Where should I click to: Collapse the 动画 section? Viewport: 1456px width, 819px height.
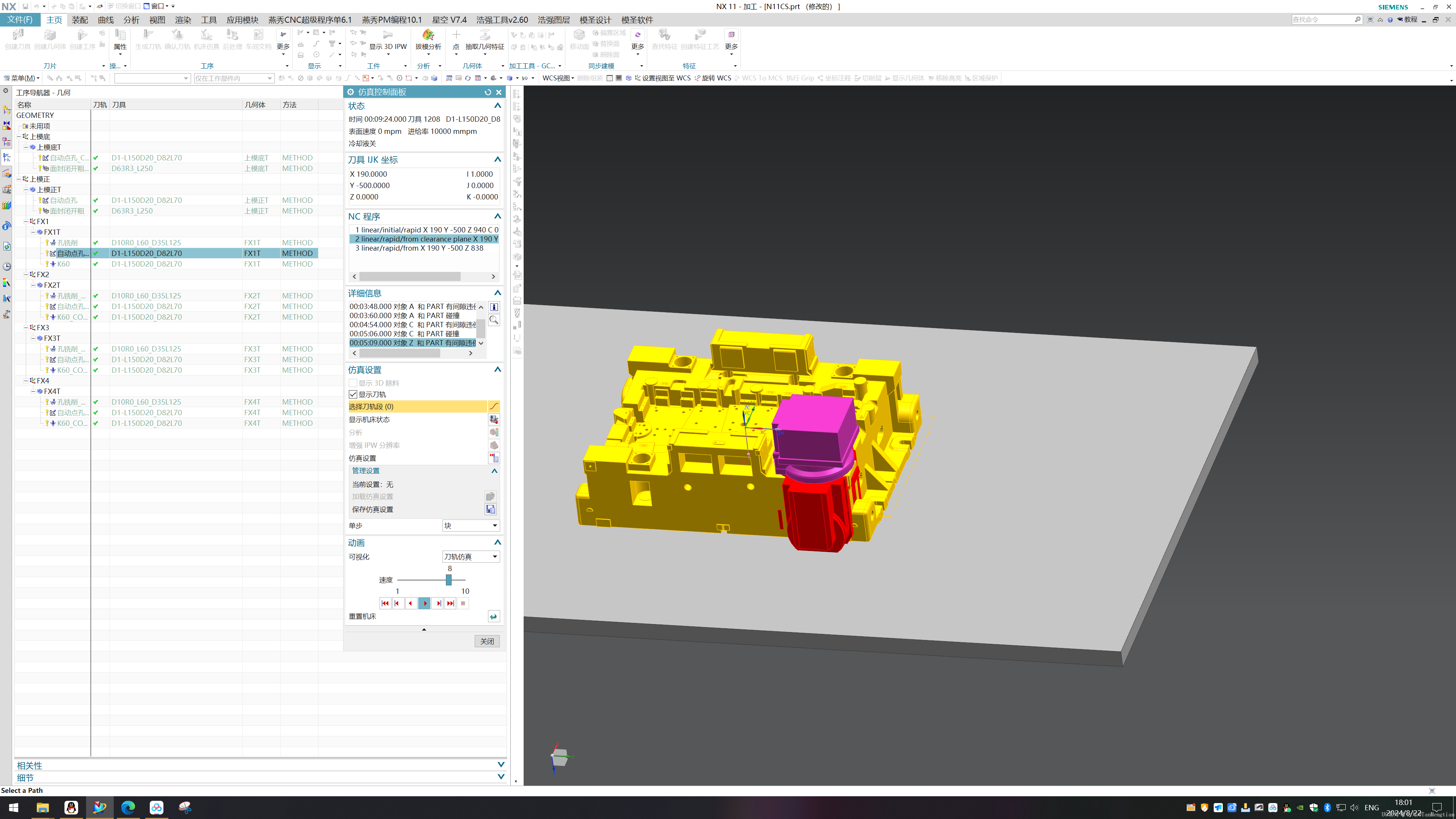(497, 543)
